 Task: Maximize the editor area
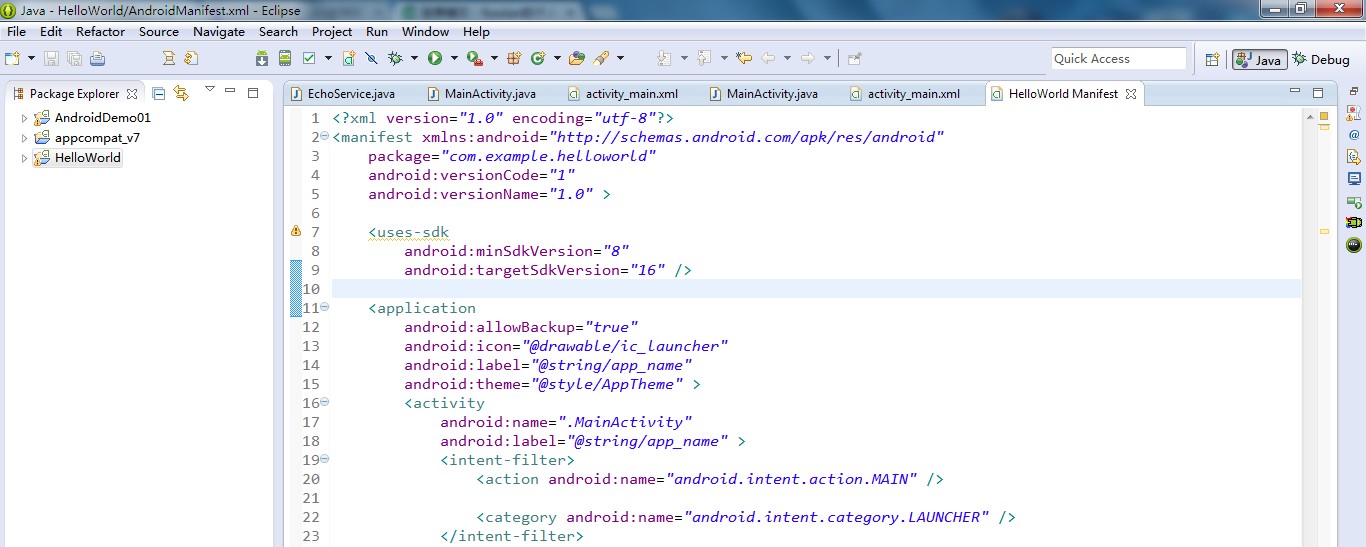[x=1320, y=92]
